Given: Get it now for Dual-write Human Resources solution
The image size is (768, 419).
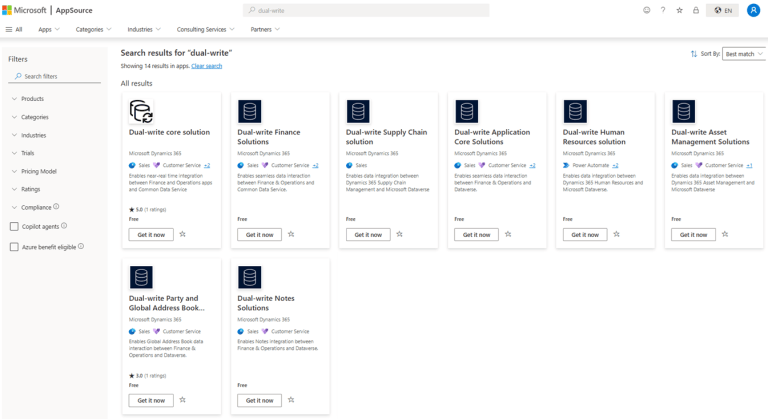Looking at the screenshot, I should (x=585, y=235).
